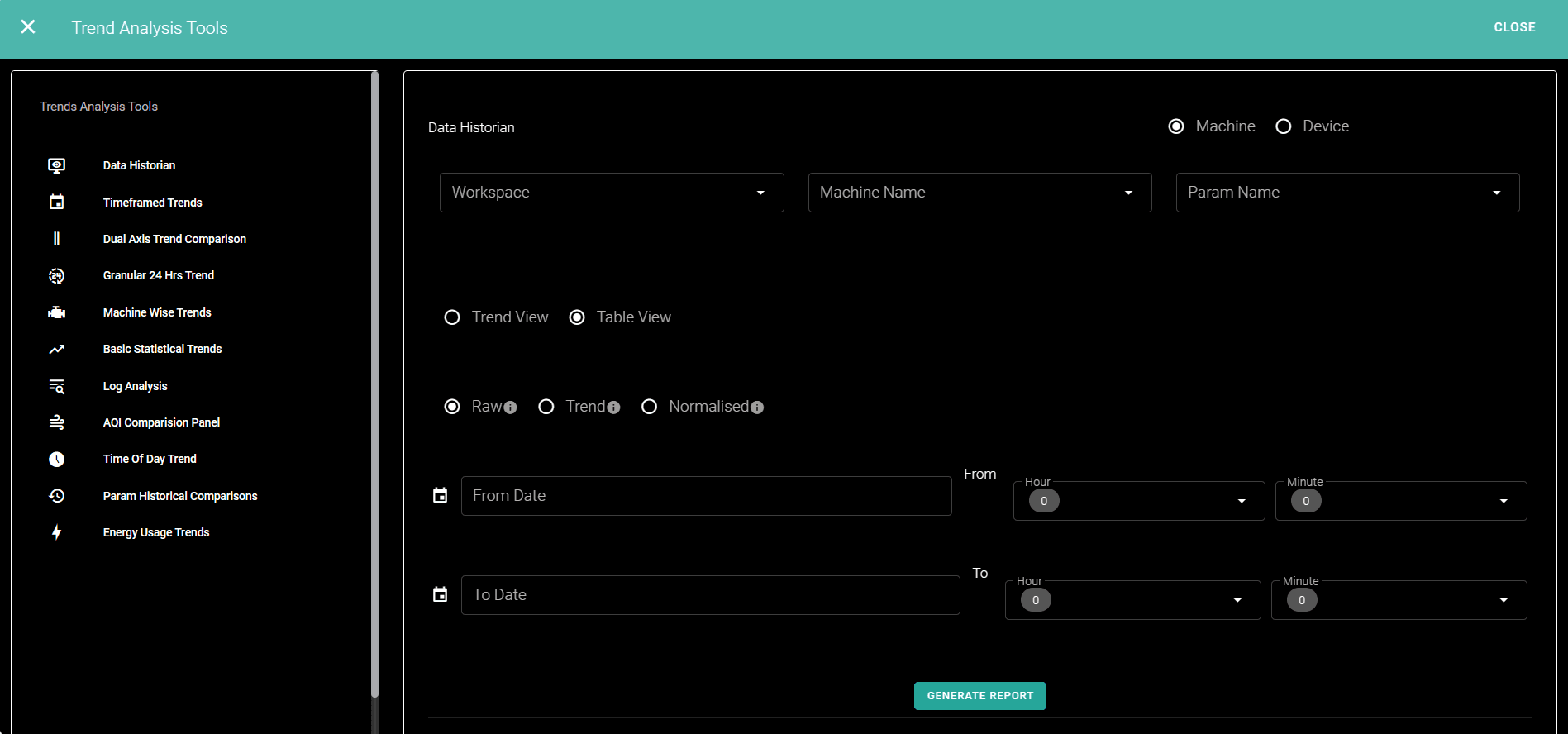Click the Timeframed Trends calendar icon
This screenshot has width=1568, height=734.
[x=56, y=203]
